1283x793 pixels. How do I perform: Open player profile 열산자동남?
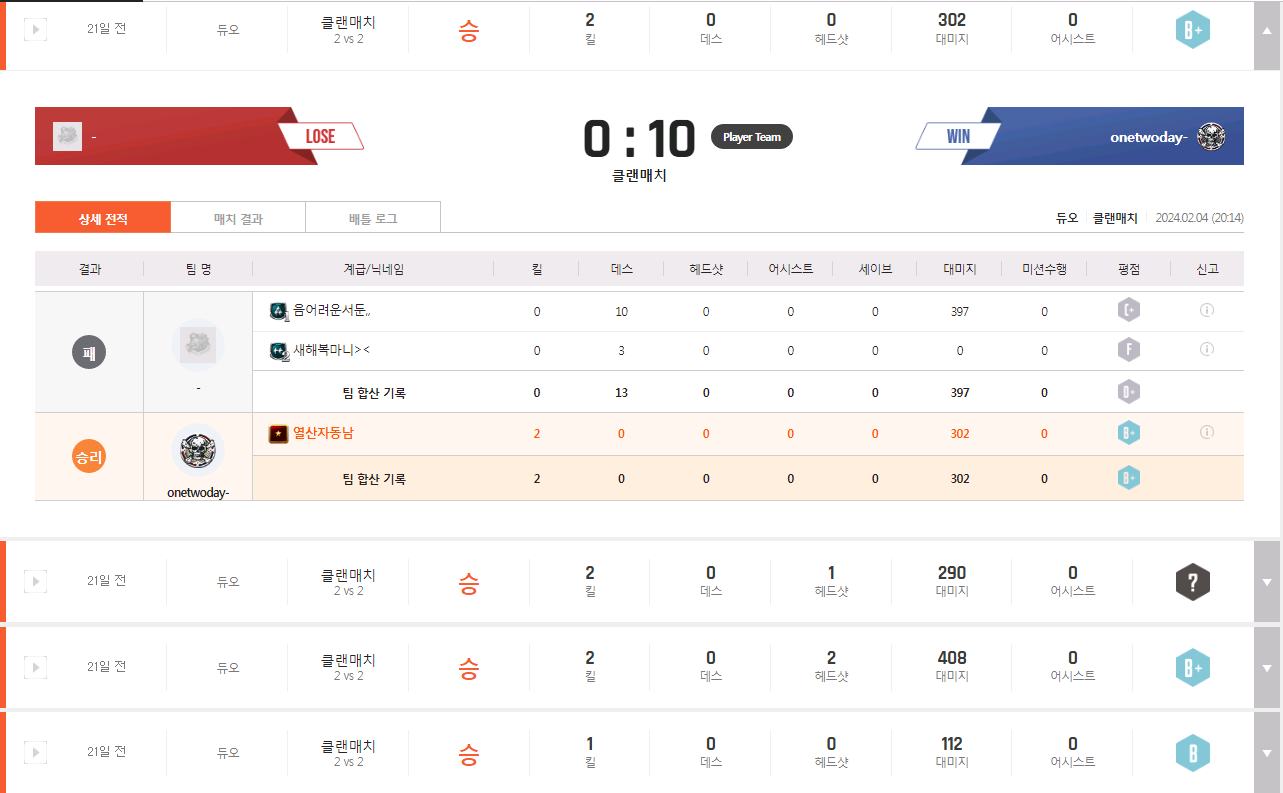tap(323, 434)
